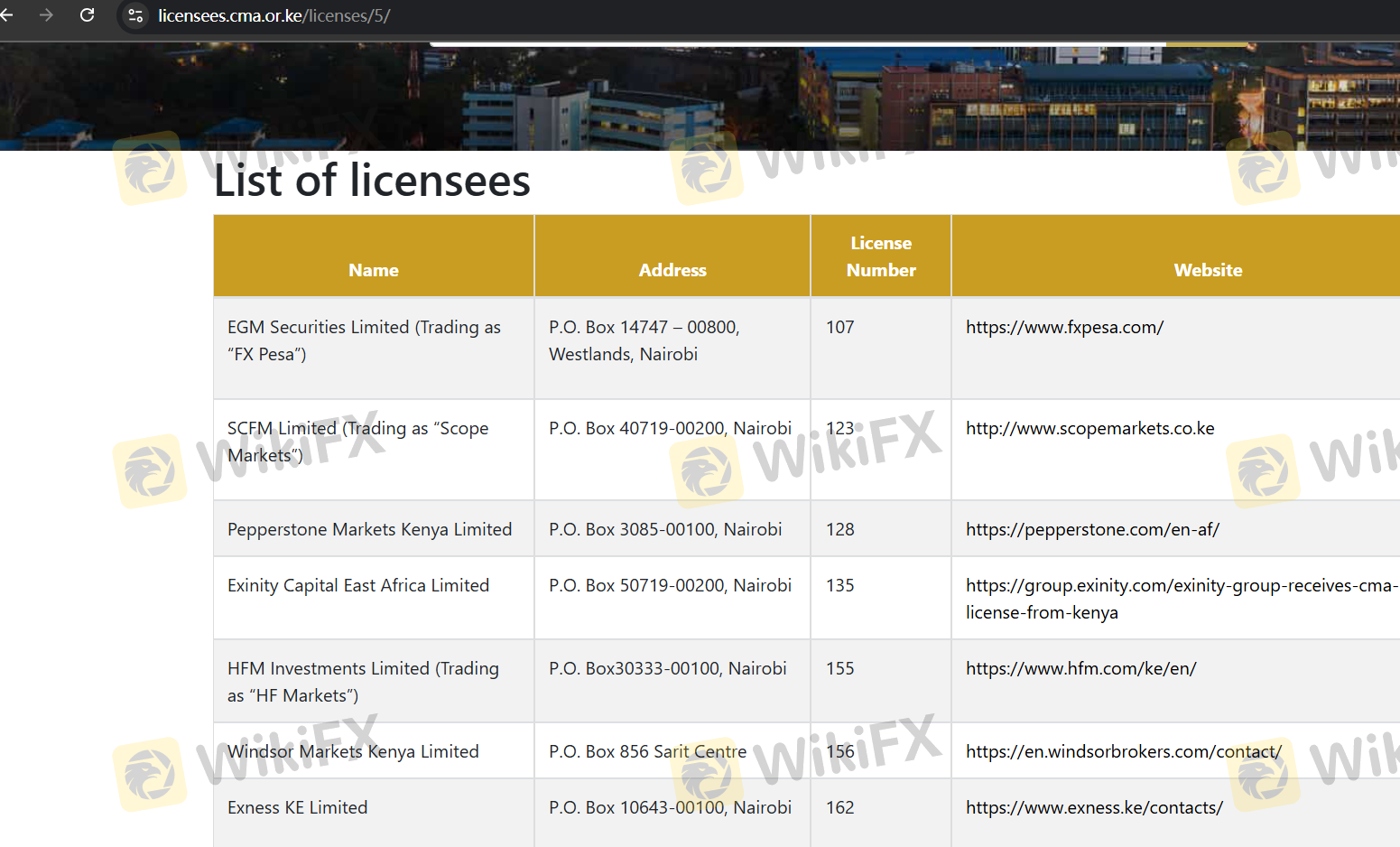
Task: Click the Website column header
Action: point(1208,270)
